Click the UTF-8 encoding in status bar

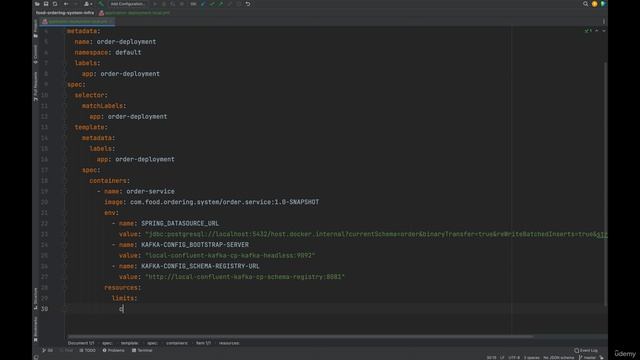[x=514, y=358]
